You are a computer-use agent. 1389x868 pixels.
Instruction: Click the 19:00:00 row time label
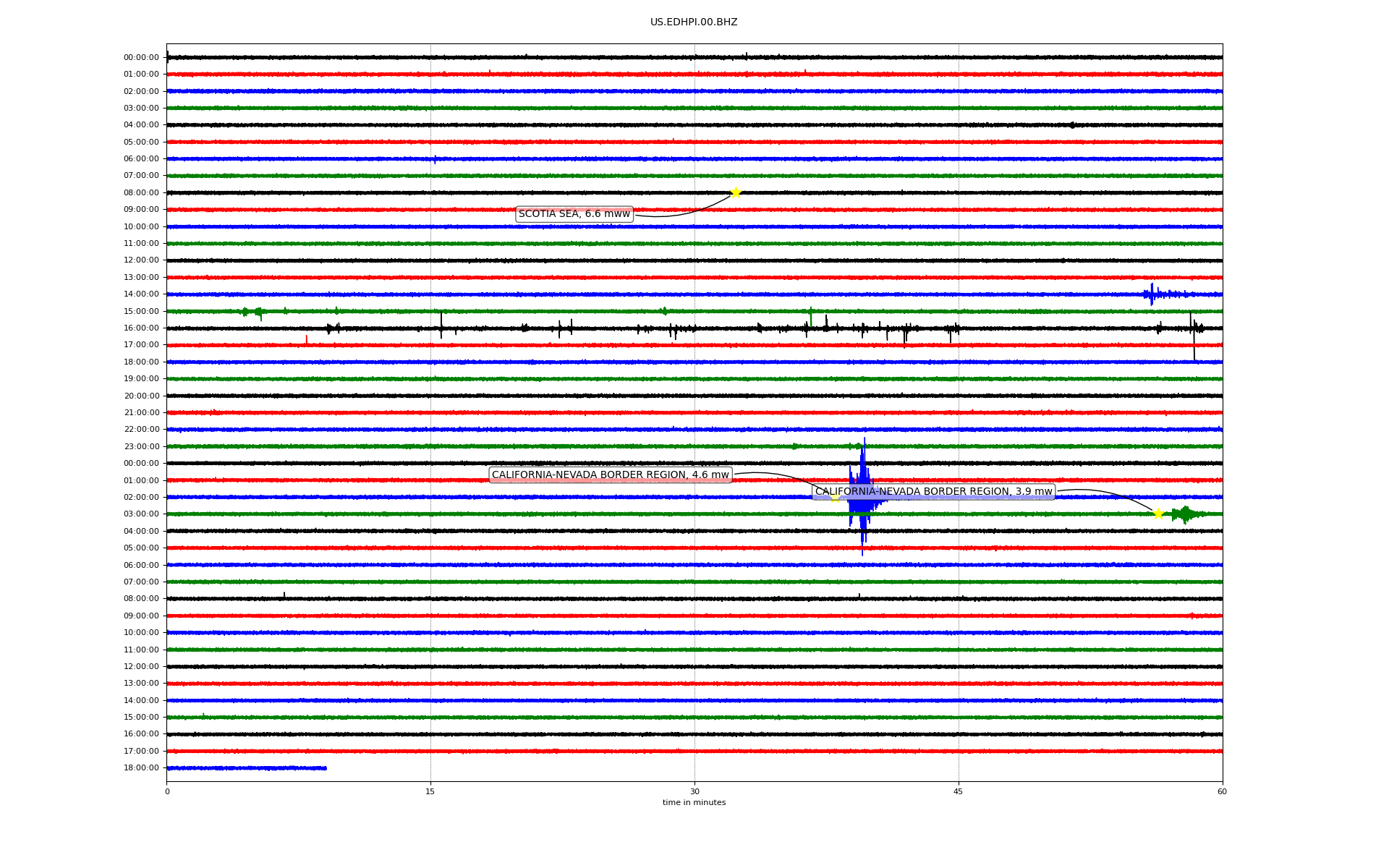[141, 379]
